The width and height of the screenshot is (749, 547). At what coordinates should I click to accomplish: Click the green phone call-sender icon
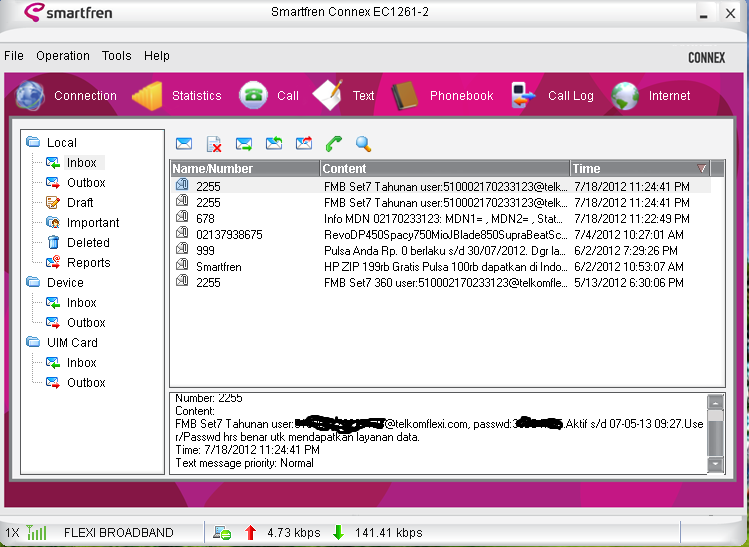(334, 143)
